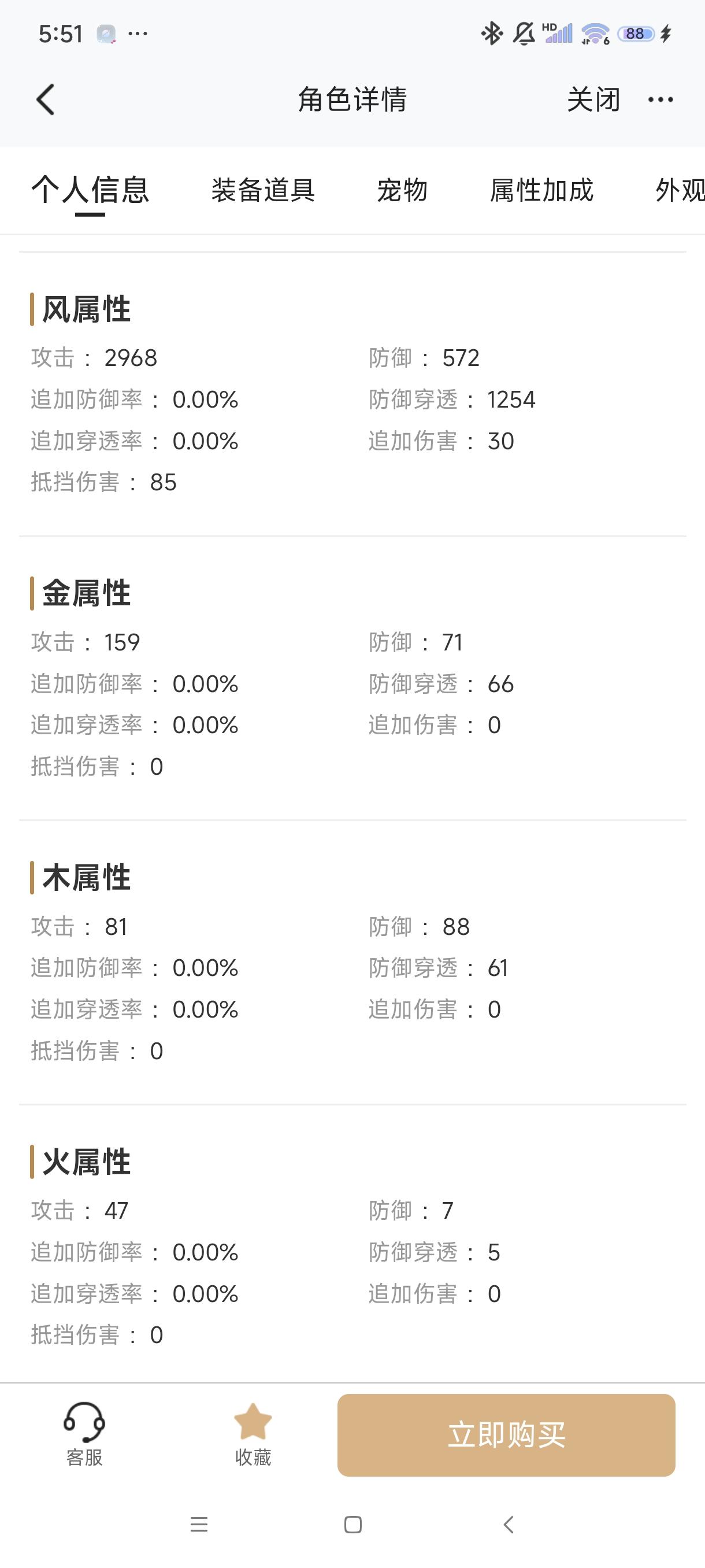Tap the Android home square icon
This screenshot has width=705, height=1568.
353,1524
